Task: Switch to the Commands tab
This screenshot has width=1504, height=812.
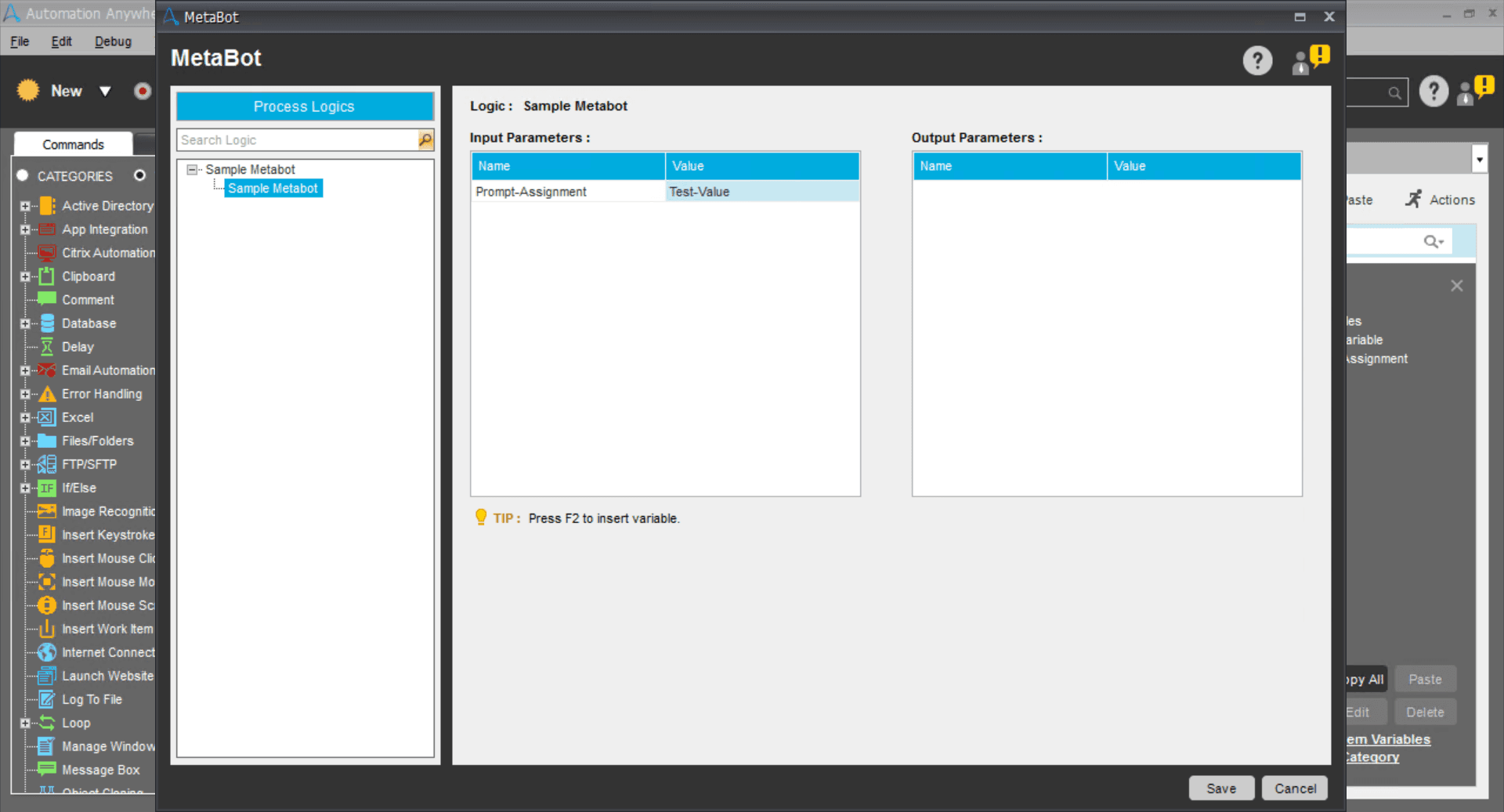Action: 73,144
